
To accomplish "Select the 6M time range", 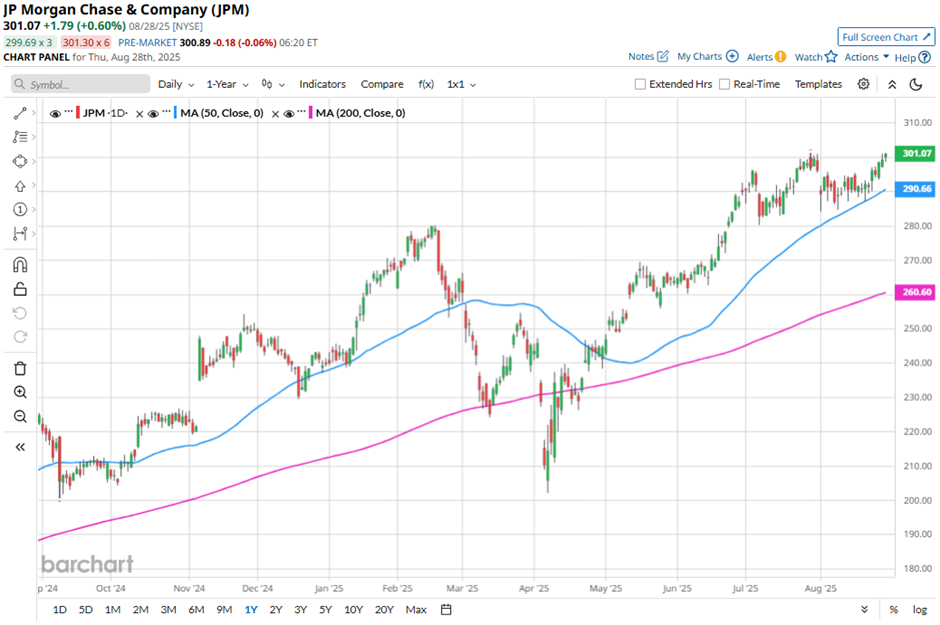I will click(x=196, y=610).
